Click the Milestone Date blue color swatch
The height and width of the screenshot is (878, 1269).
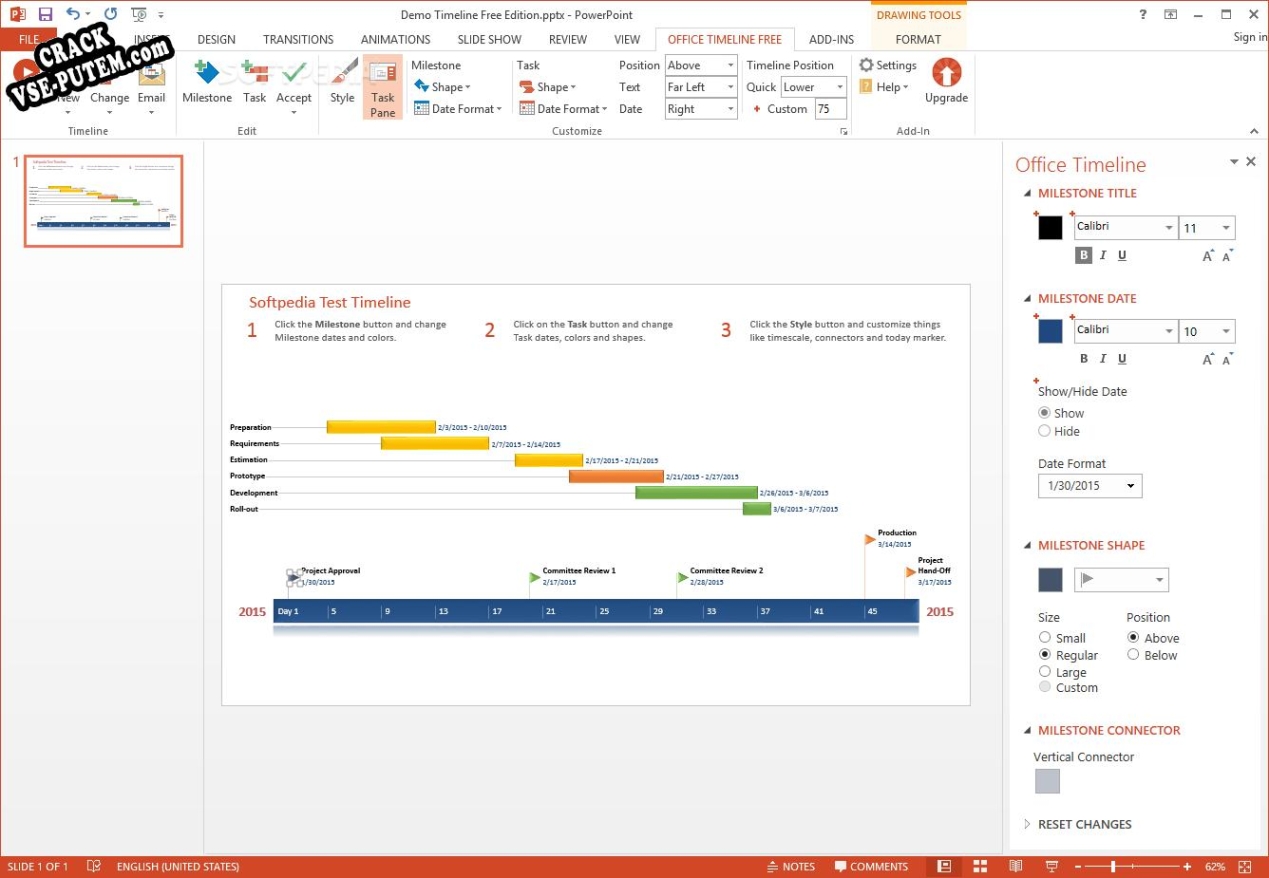tap(1050, 331)
